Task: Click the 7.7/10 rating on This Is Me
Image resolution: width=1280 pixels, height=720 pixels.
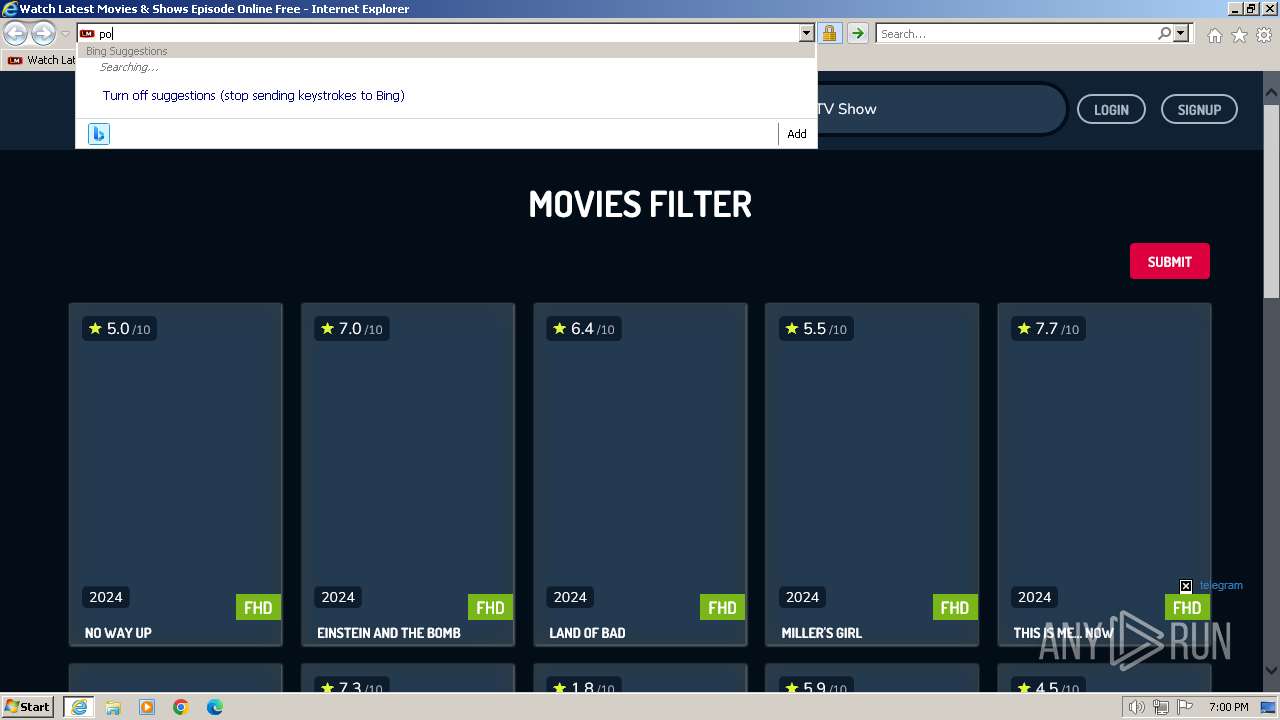Action: (1047, 328)
